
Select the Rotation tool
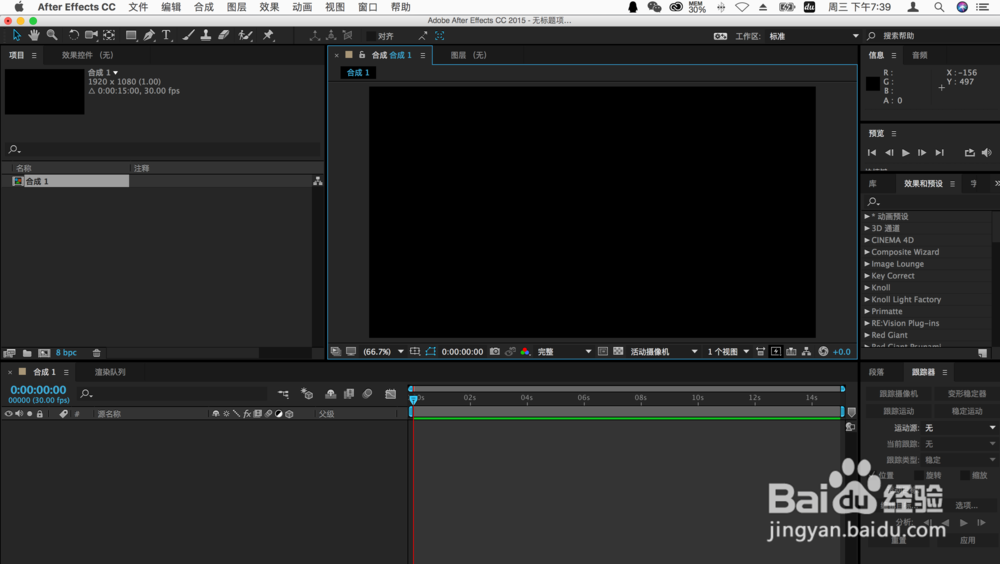pyautogui.click(x=73, y=35)
